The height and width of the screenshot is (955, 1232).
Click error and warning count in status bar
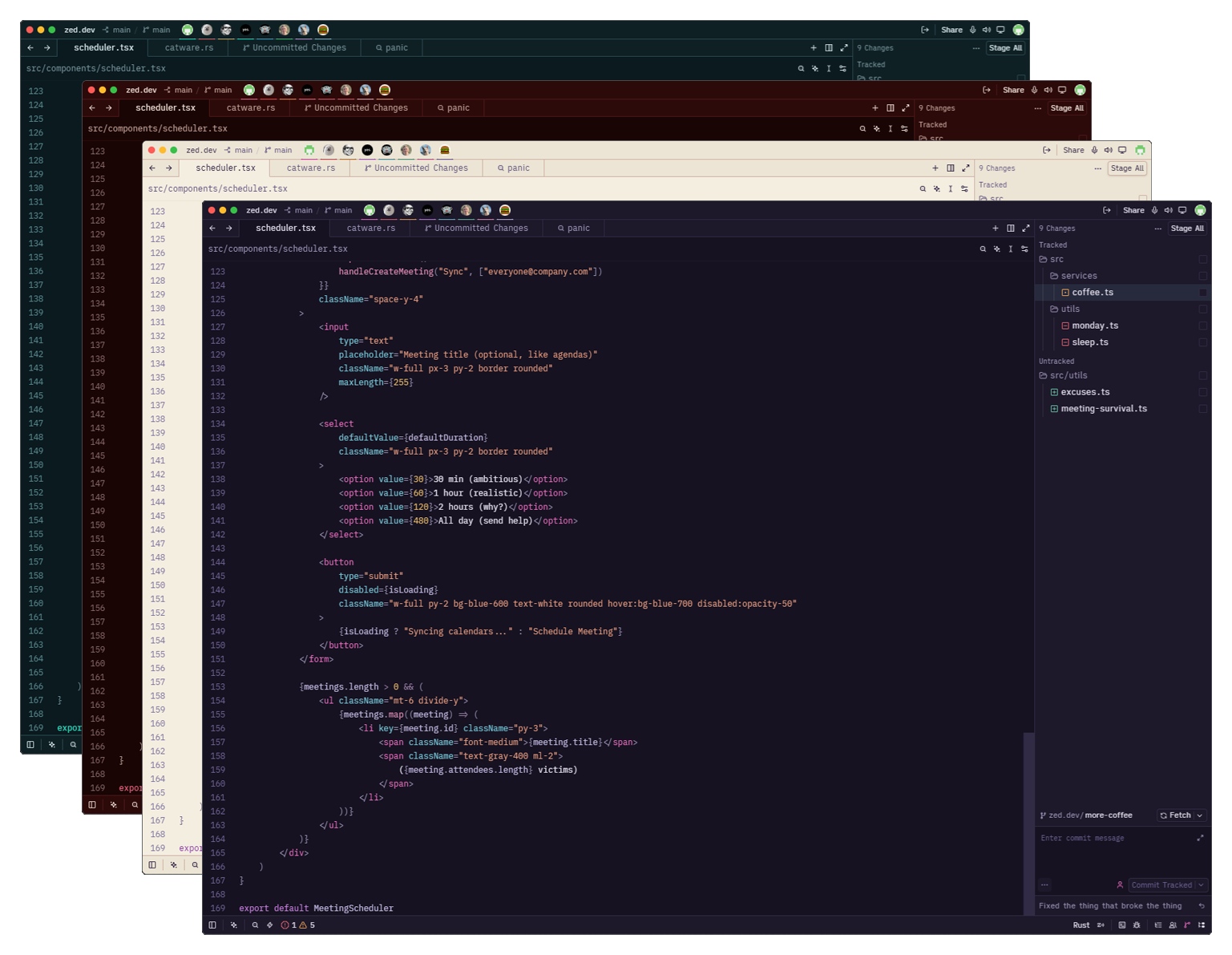tap(298, 925)
